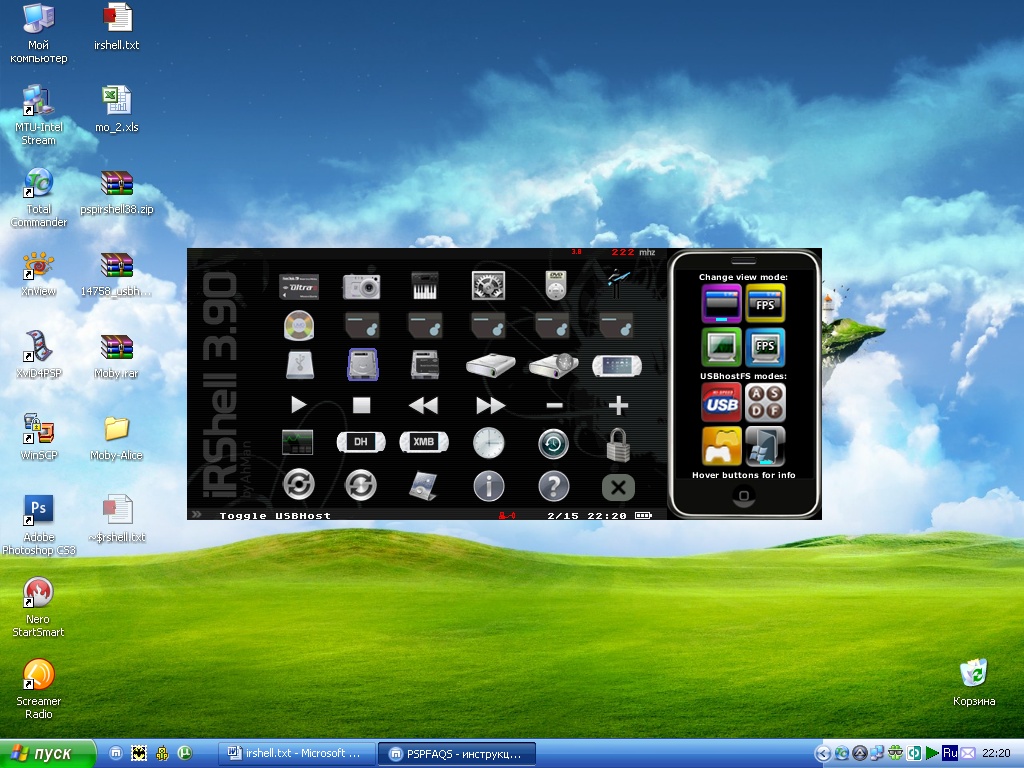Viewport: 1024px width, 768px height.
Task: Click the minus stepper button
Action: point(553,405)
